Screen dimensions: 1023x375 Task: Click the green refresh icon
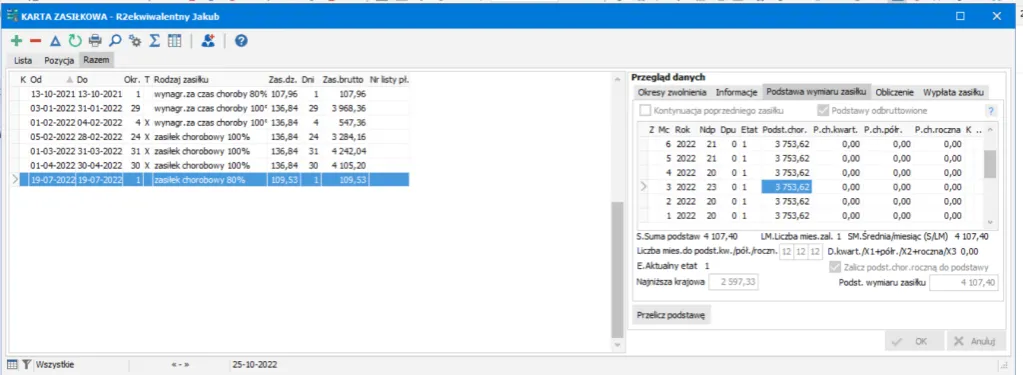pos(75,41)
